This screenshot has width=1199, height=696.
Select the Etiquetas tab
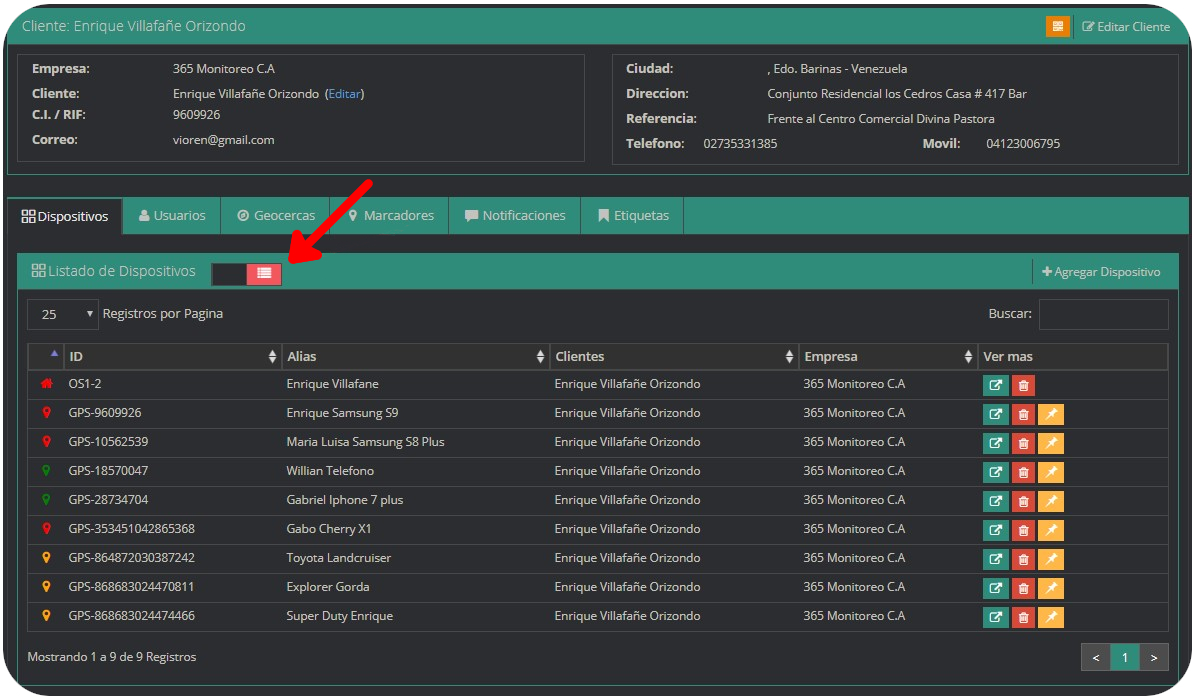pos(633,216)
